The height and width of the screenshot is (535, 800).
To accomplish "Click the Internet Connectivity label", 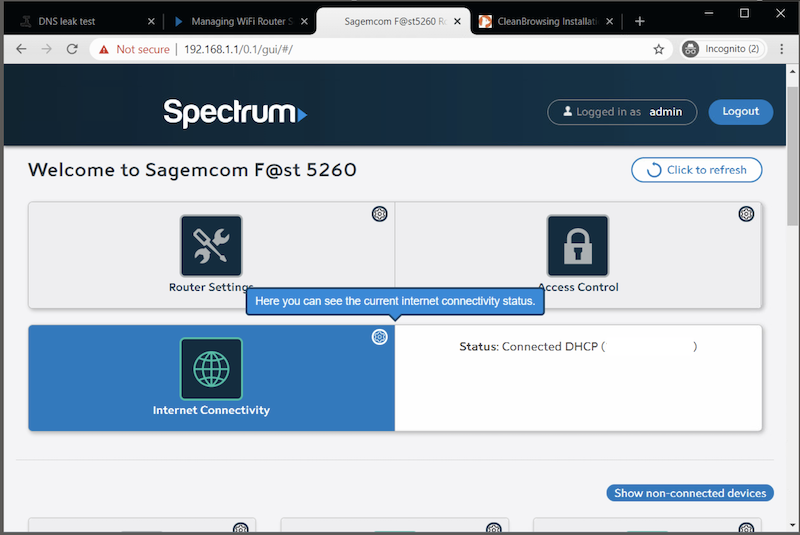I will (211, 410).
